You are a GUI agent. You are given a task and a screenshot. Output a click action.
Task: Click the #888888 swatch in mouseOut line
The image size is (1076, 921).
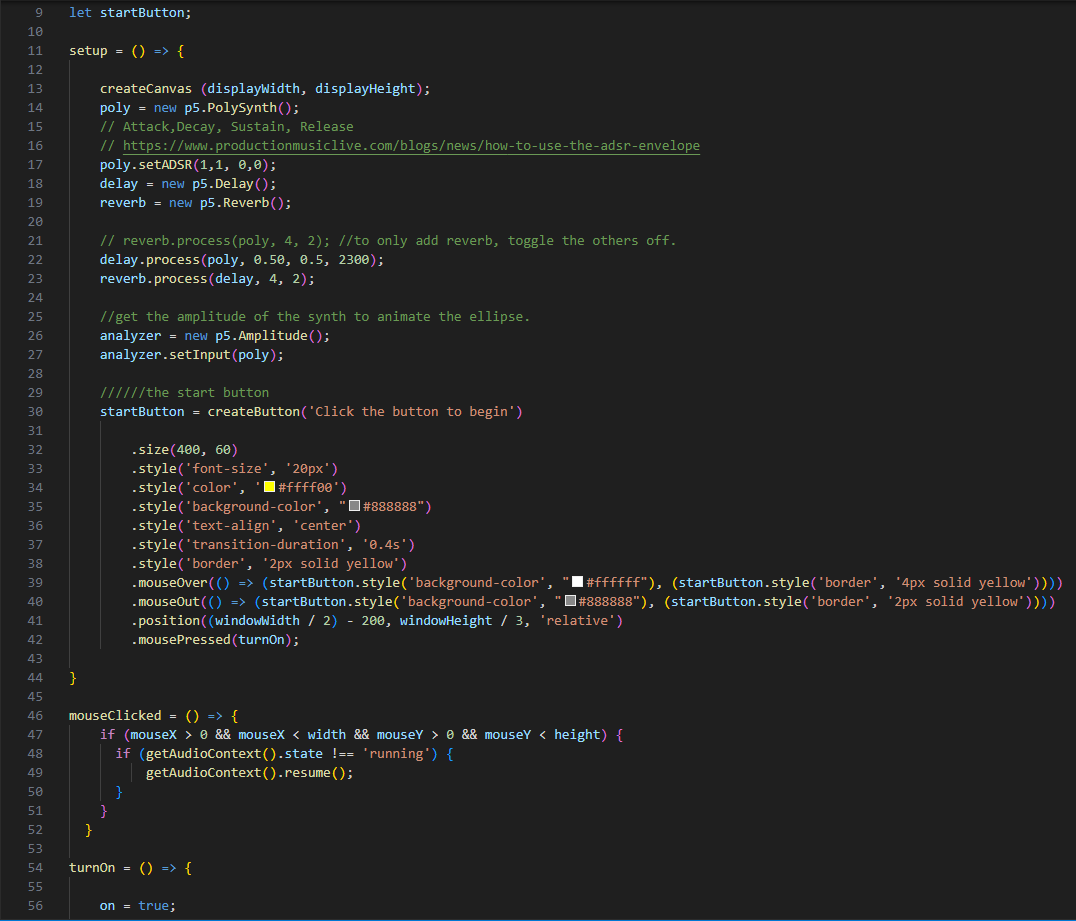(x=570, y=601)
